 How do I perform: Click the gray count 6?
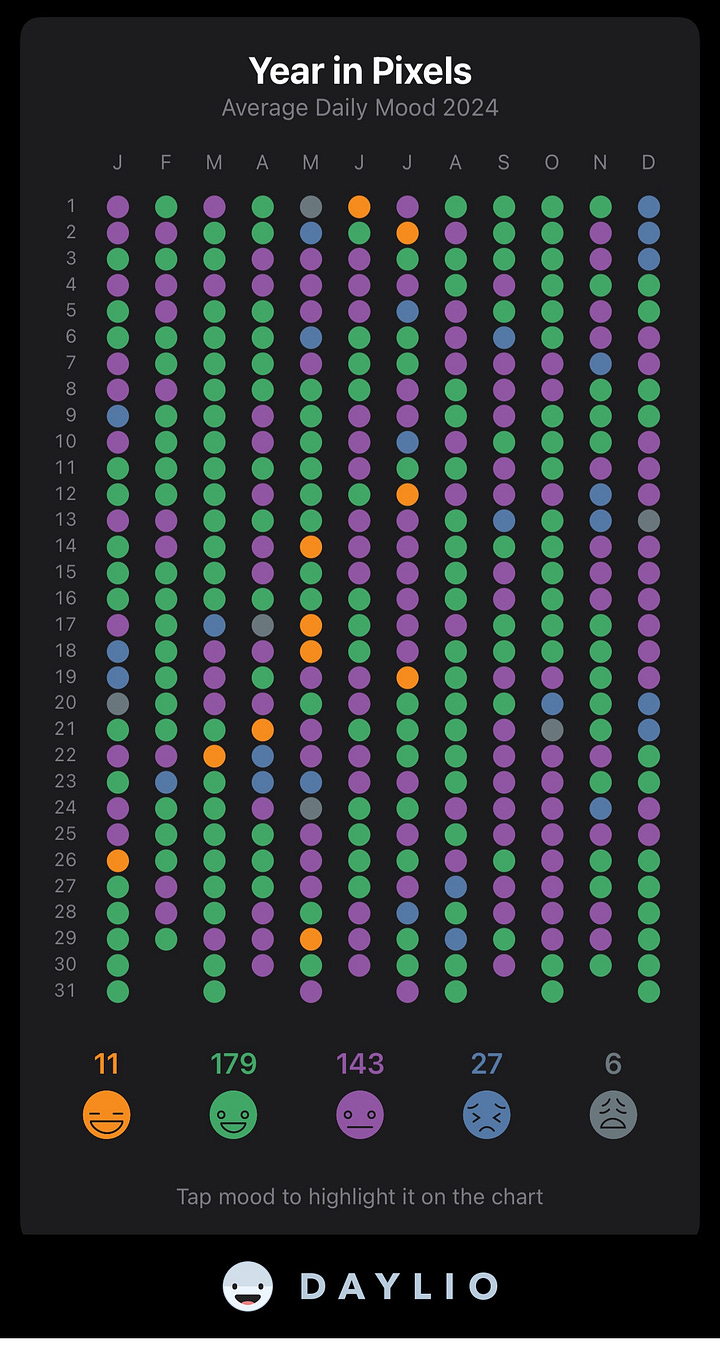click(x=613, y=1063)
